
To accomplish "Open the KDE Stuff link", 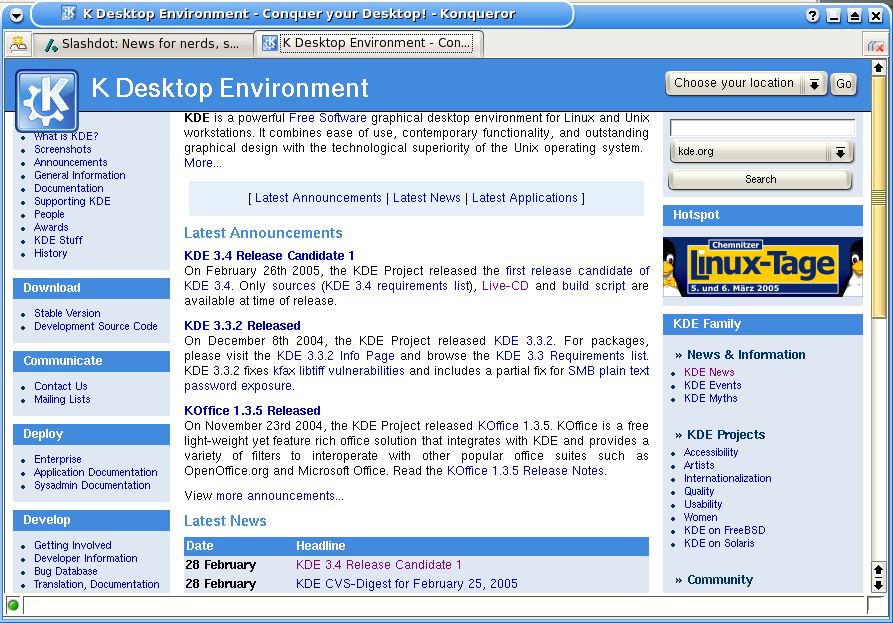I will click(x=58, y=240).
